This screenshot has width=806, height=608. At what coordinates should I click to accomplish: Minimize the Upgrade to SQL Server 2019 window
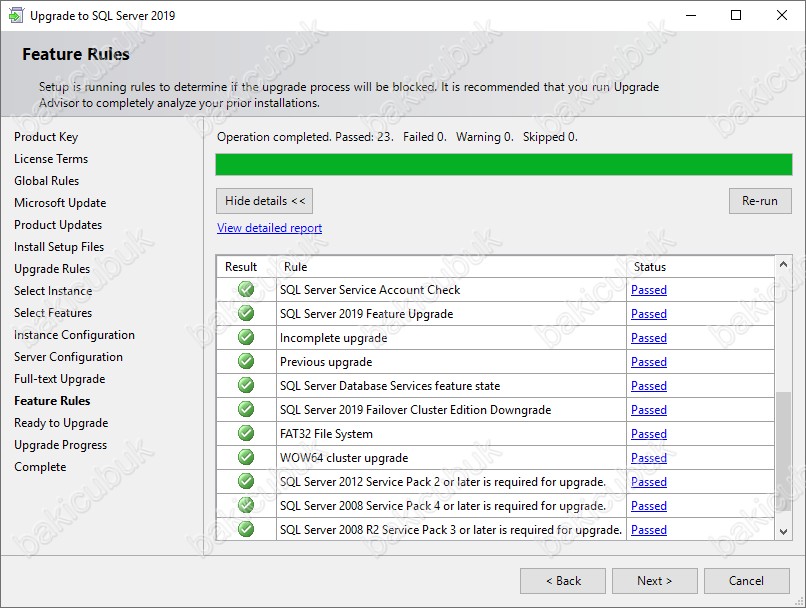point(691,15)
